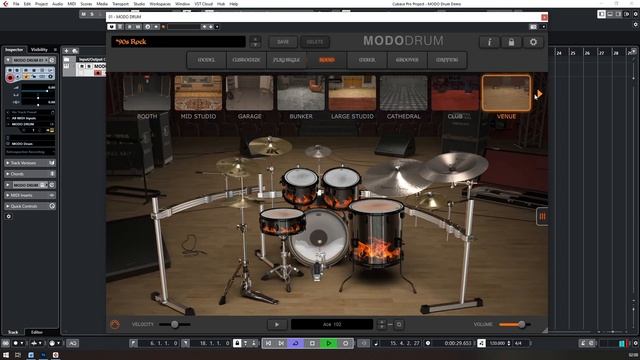This screenshot has height=360, width=640.
Task: Switch to the CUSTOMIZE tab
Action: 246,60
